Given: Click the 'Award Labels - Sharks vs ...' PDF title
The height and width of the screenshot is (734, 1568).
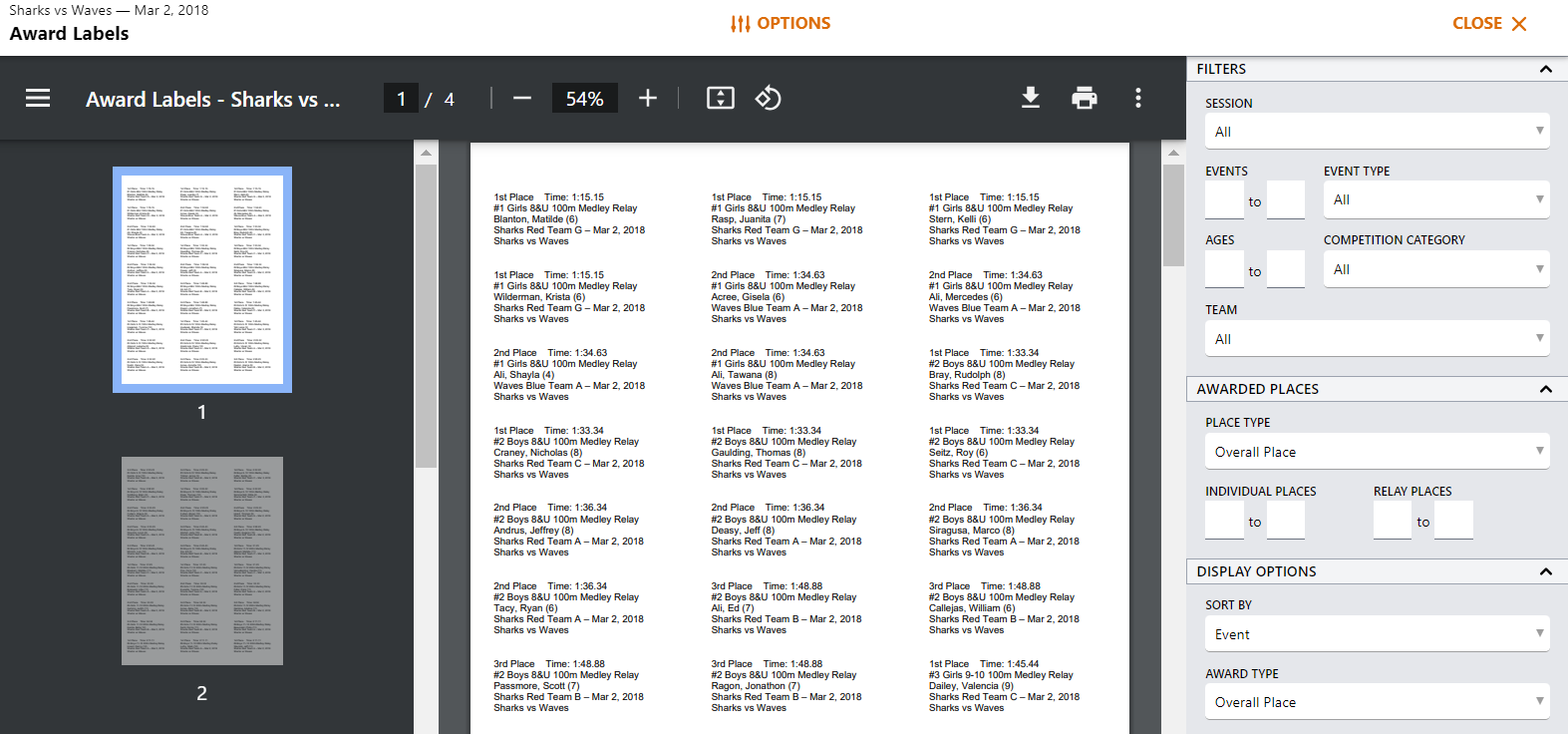Looking at the screenshot, I should (x=213, y=99).
